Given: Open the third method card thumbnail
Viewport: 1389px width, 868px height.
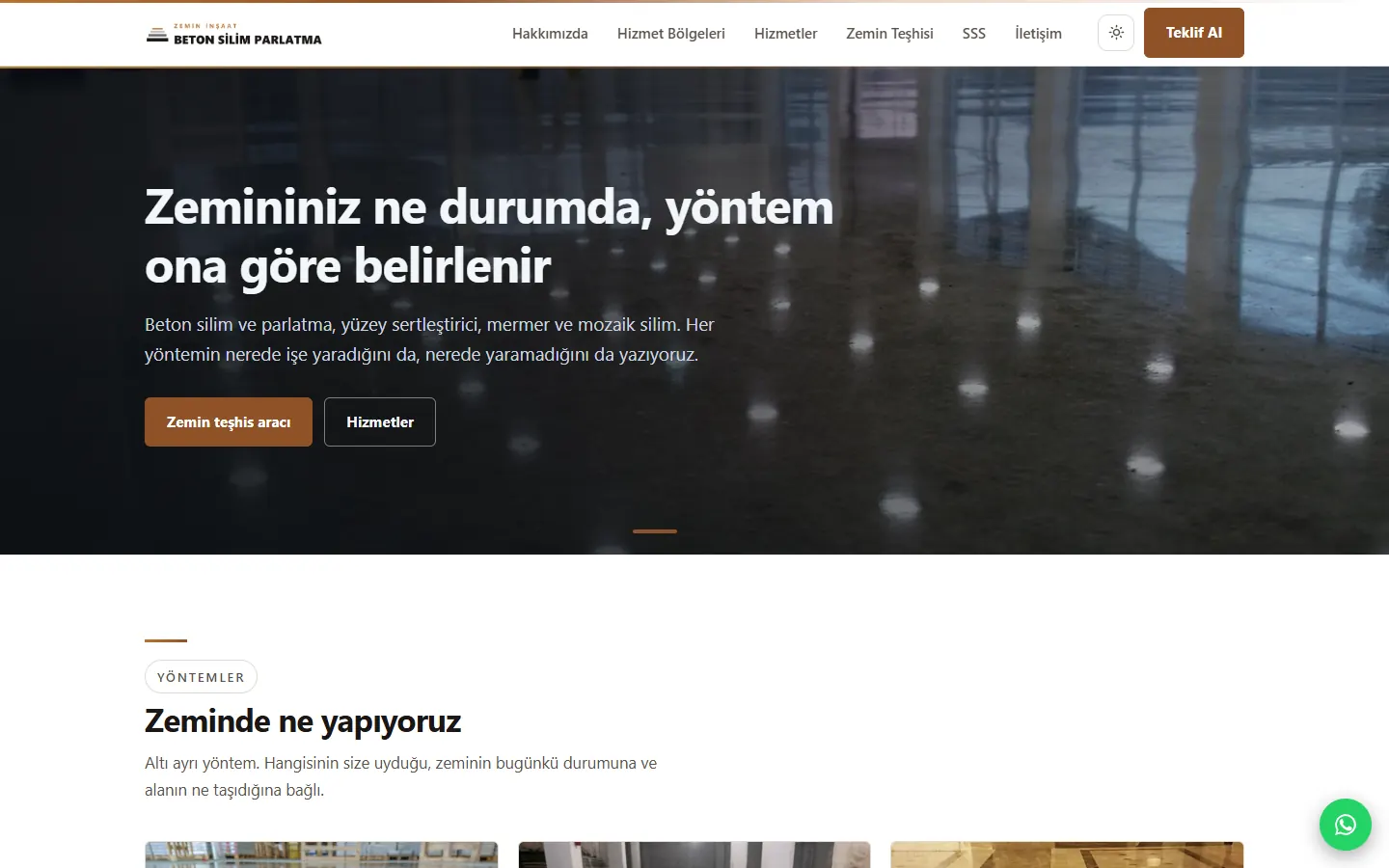Looking at the screenshot, I should [1067, 854].
